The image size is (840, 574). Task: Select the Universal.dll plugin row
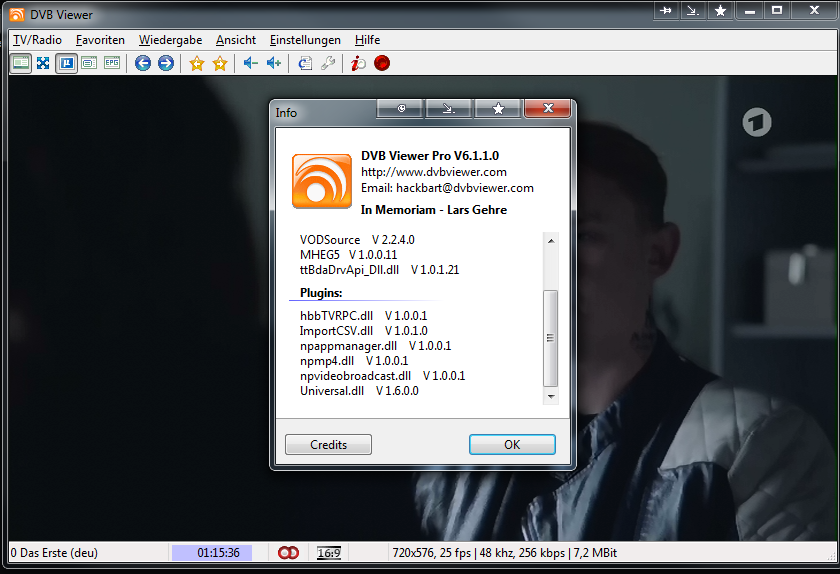pos(359,391)
